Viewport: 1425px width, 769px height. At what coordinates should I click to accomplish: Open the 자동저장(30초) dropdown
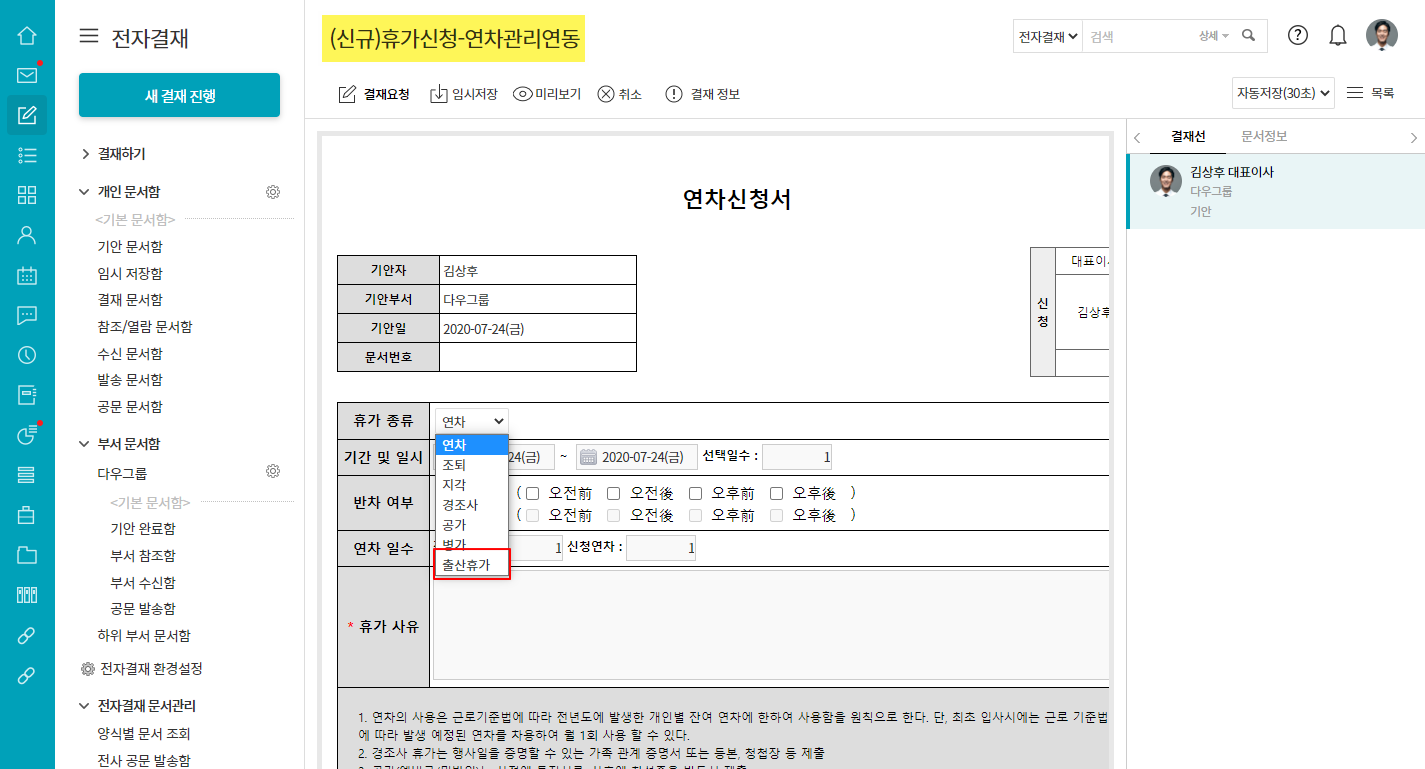click(1284, 93)
